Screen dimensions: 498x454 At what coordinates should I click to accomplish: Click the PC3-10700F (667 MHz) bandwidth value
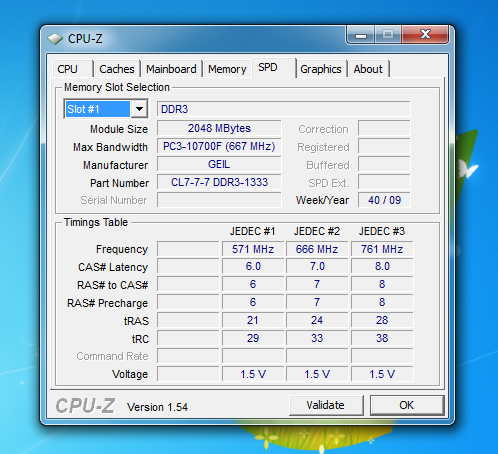pos(219,146)
